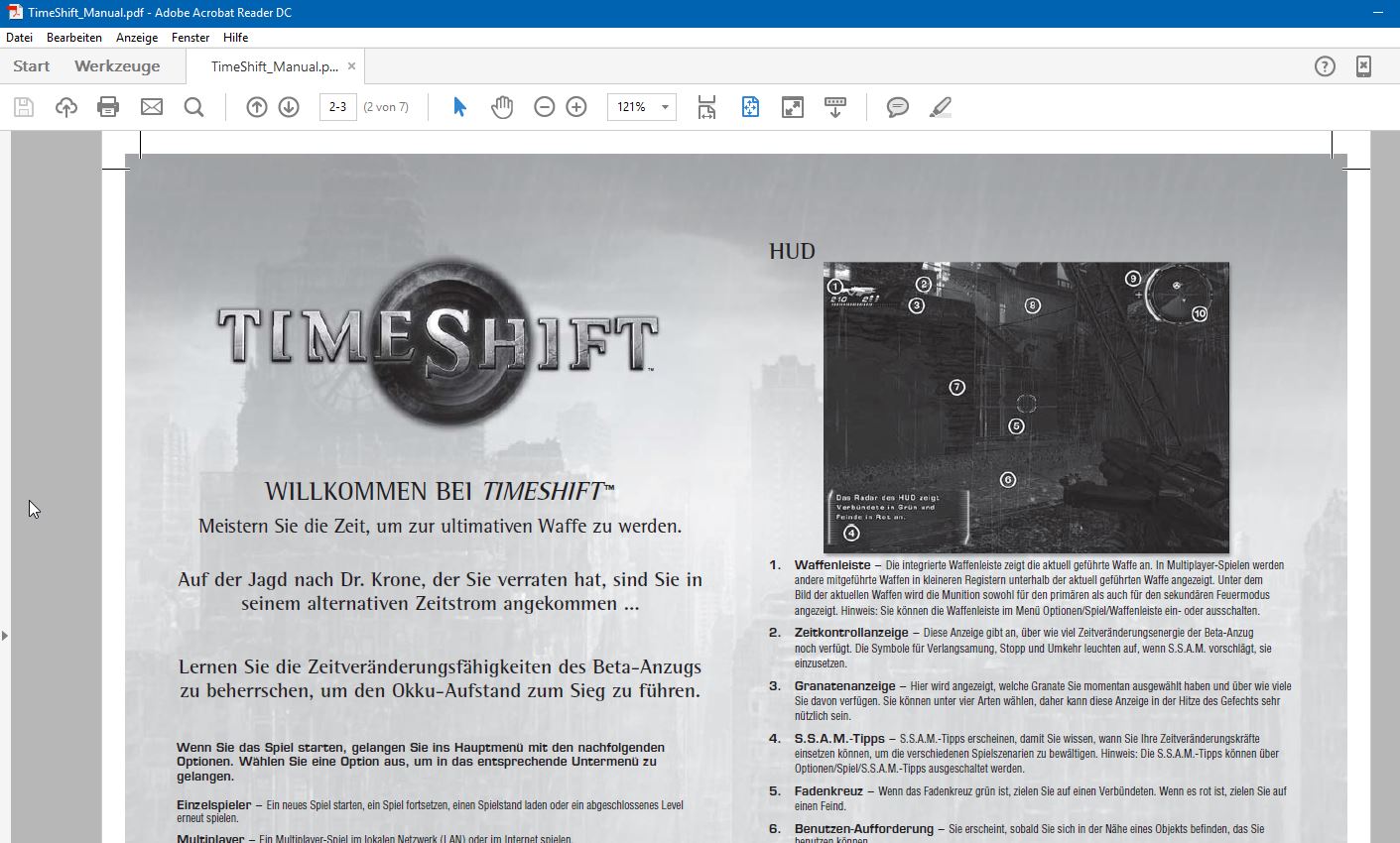Print the document
Screen dimensions: 1400x843
point(108,107)
